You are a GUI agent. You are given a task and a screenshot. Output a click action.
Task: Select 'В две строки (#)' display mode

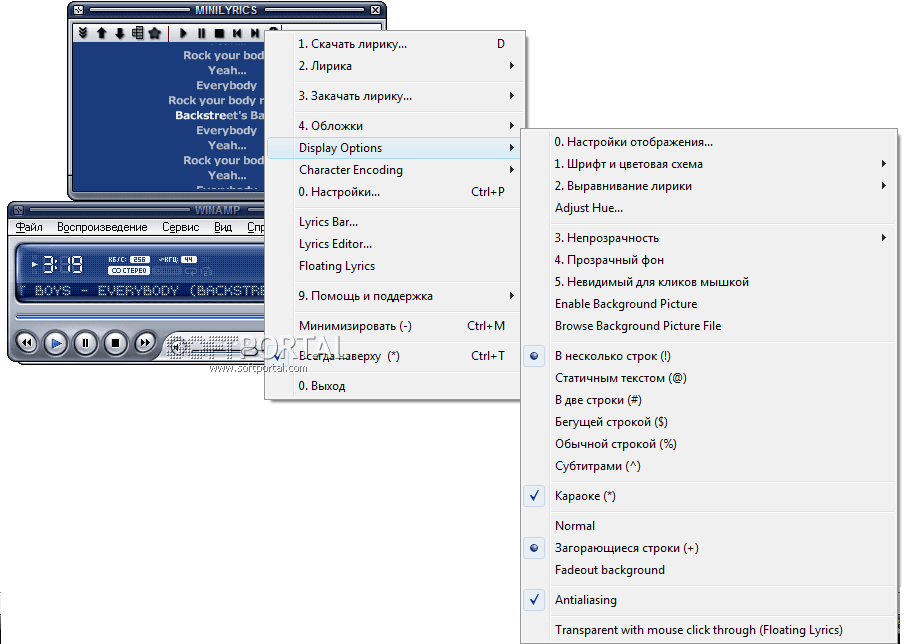pyautogui.click(x=709, y=400)
